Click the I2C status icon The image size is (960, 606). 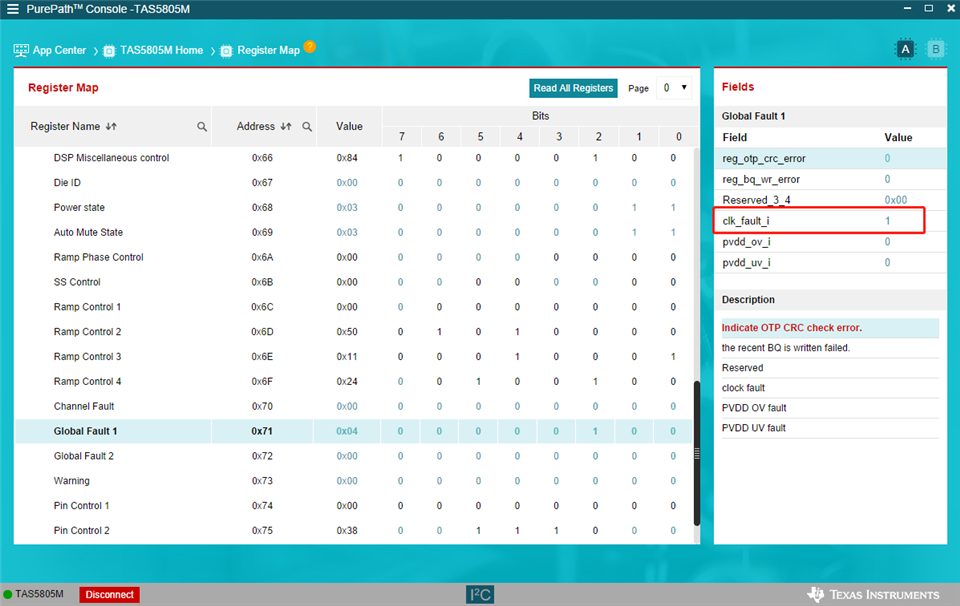[480, 594]
